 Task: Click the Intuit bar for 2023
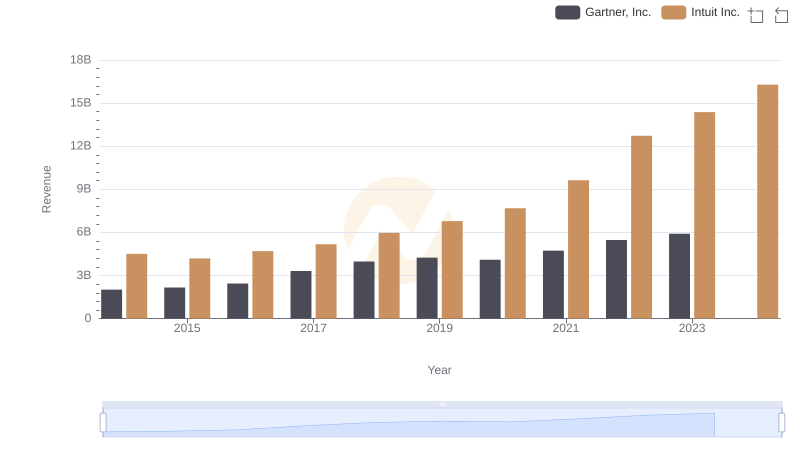(x=705, y=215)
